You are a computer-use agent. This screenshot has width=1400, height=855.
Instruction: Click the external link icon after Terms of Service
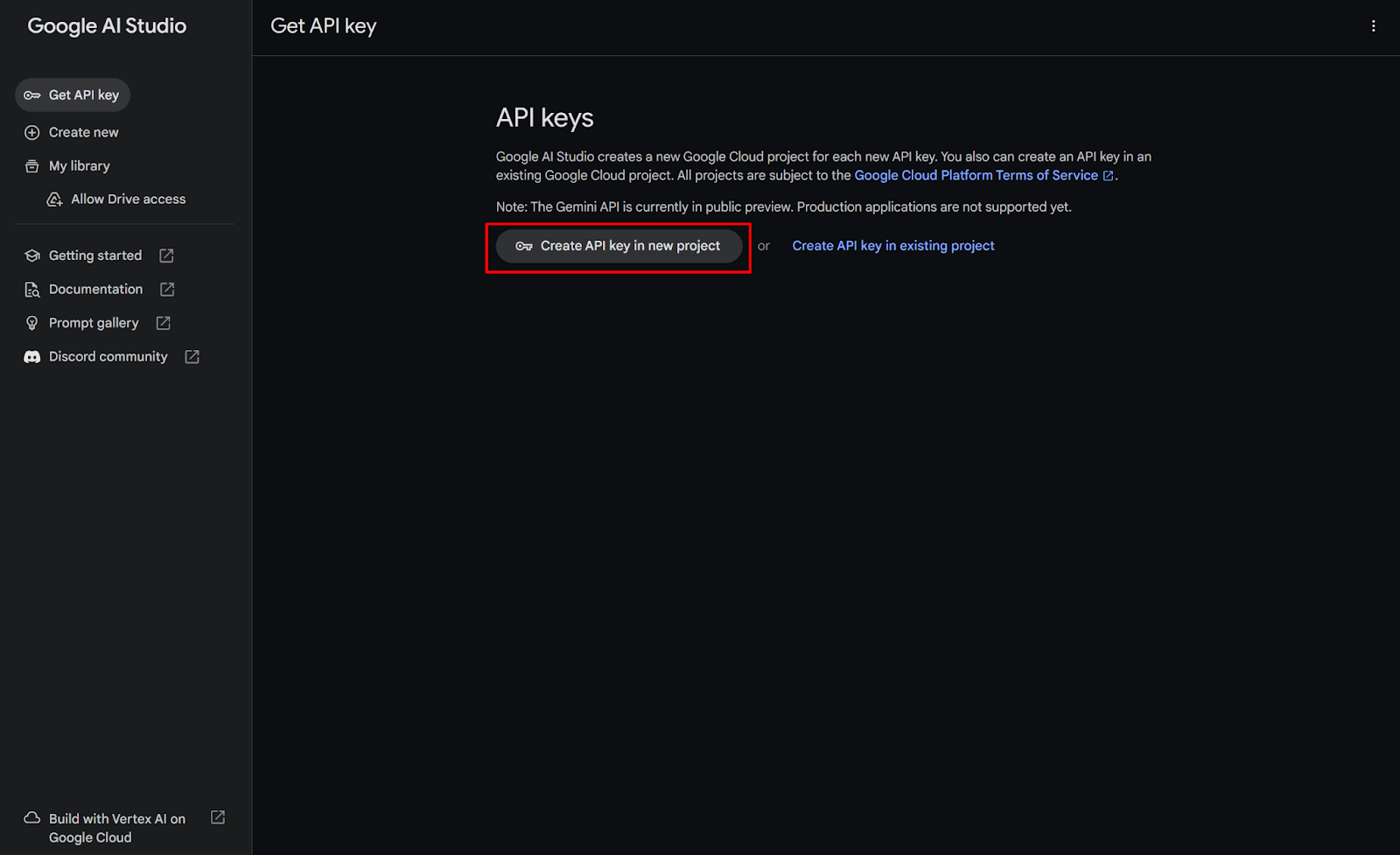(x=1108, y=176)
